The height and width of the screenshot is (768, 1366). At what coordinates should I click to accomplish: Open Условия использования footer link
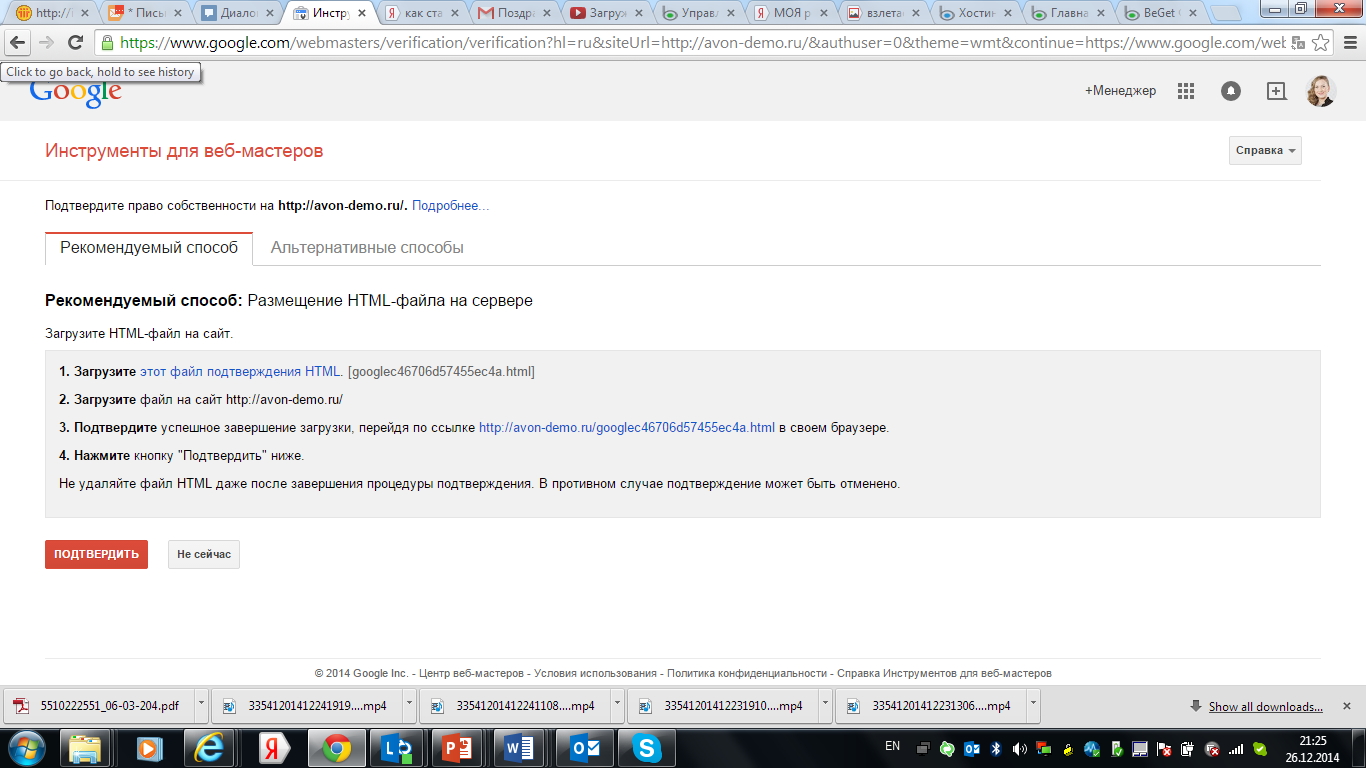click(x=595, y=674)
